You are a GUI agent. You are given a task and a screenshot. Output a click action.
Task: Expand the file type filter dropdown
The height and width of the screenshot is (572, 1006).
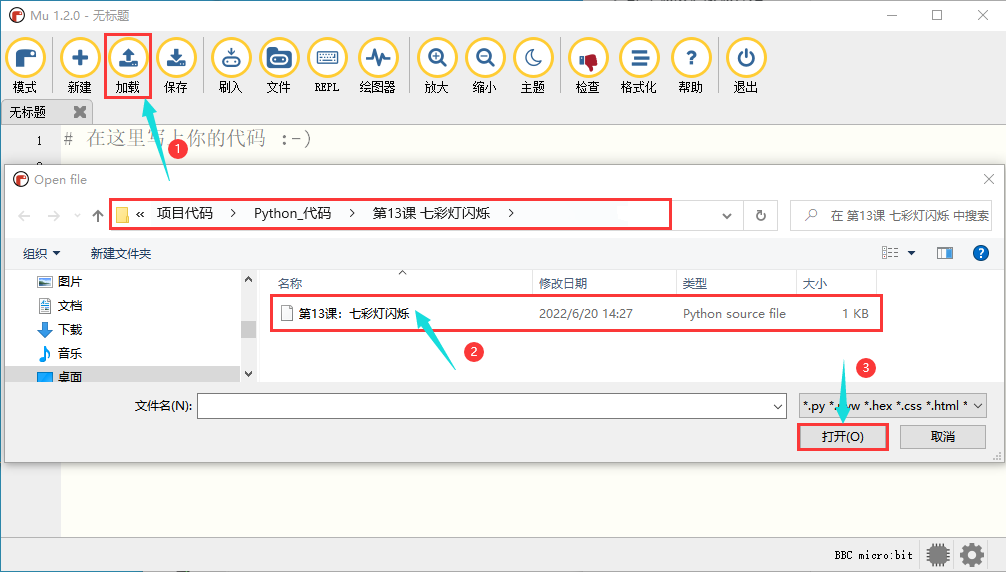tap(892, 406)
